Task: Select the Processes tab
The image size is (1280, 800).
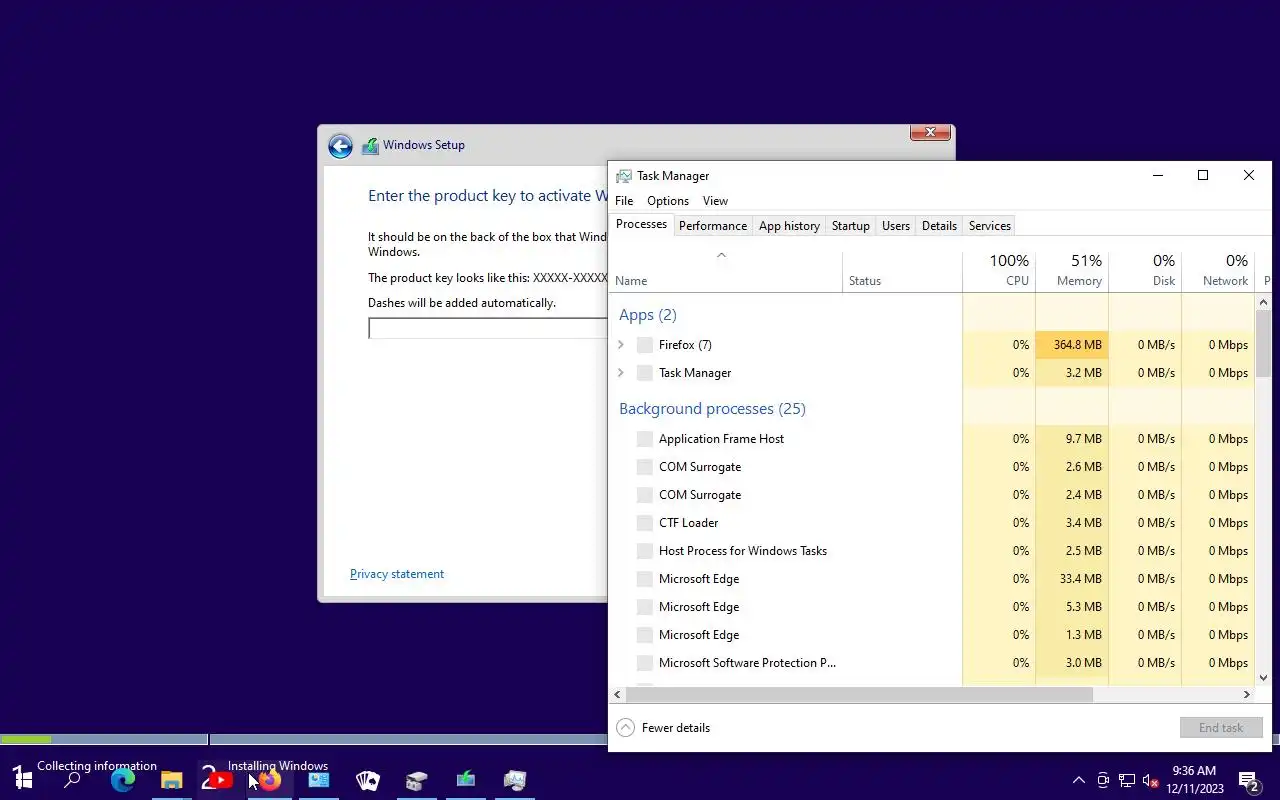Action: [641, 224]
